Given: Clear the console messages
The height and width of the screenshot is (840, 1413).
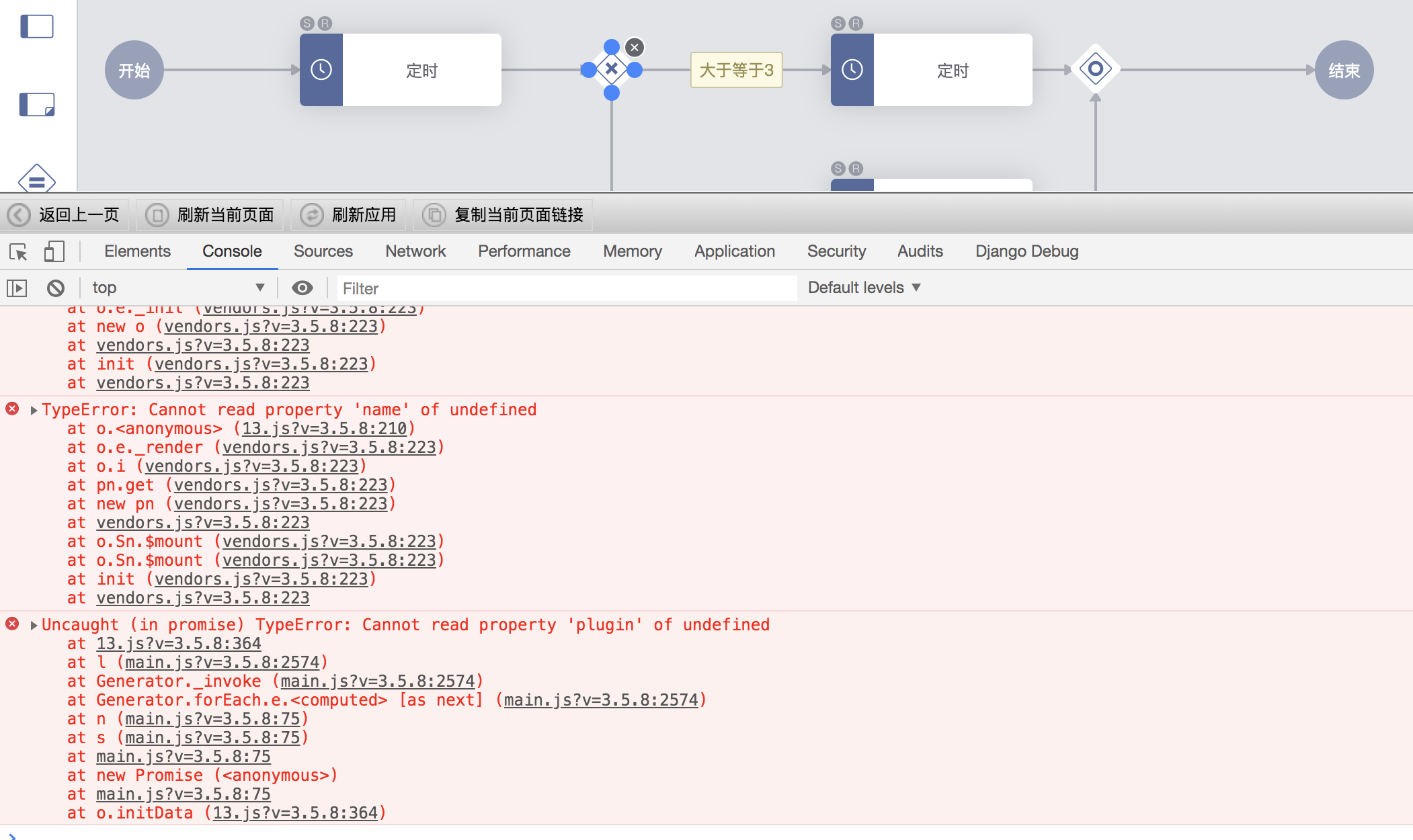Looking at the screenshot, I should click(x=56, y=287).
